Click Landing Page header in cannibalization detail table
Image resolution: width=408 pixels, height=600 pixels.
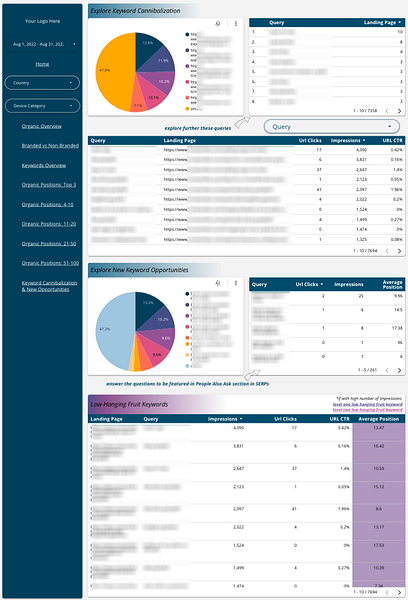click(x=180, y=140)
